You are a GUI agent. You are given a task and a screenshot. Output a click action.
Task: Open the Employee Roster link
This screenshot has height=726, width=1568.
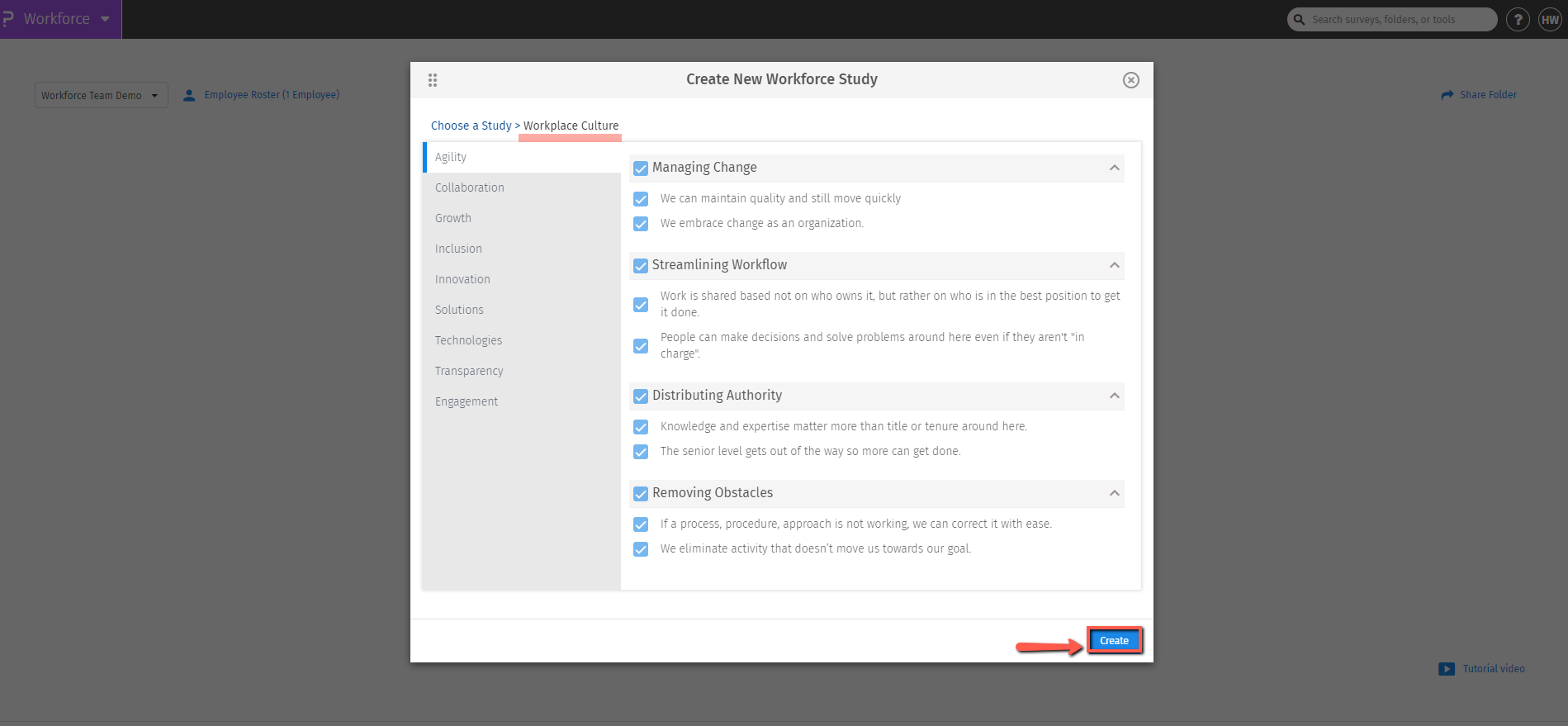pyautogui.click(x=272, y=95)
